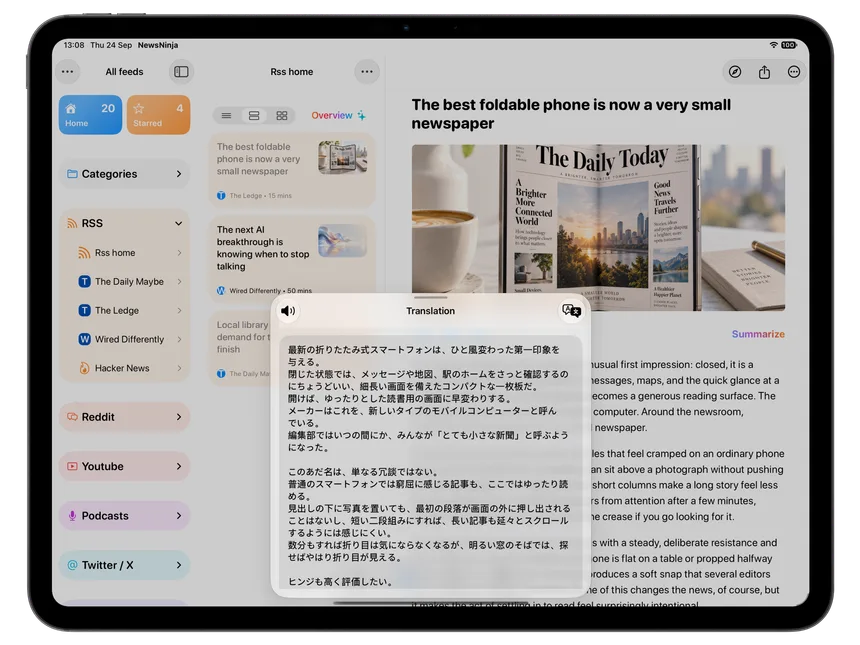The height and width of the screenshot is (645, 860).
Task: Click The Ledge feed icon in sidebar
Action: [x=84, y=310]
